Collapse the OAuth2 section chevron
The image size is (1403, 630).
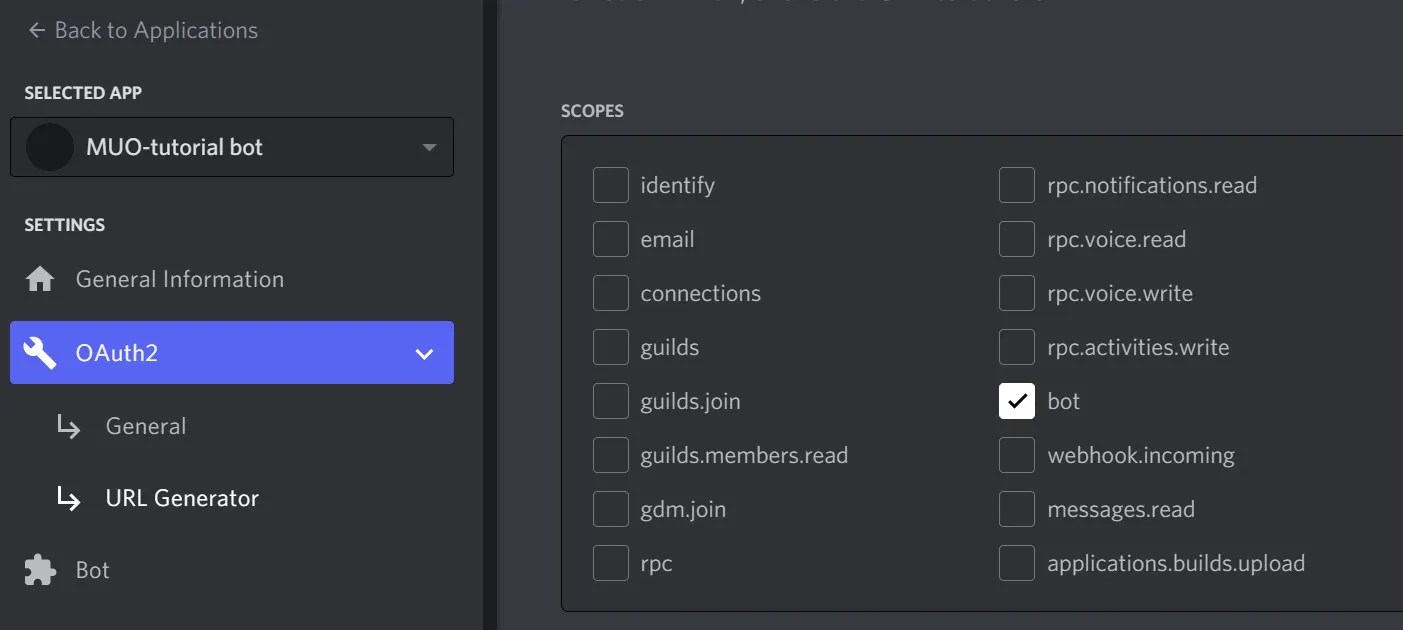coord(424,353)
